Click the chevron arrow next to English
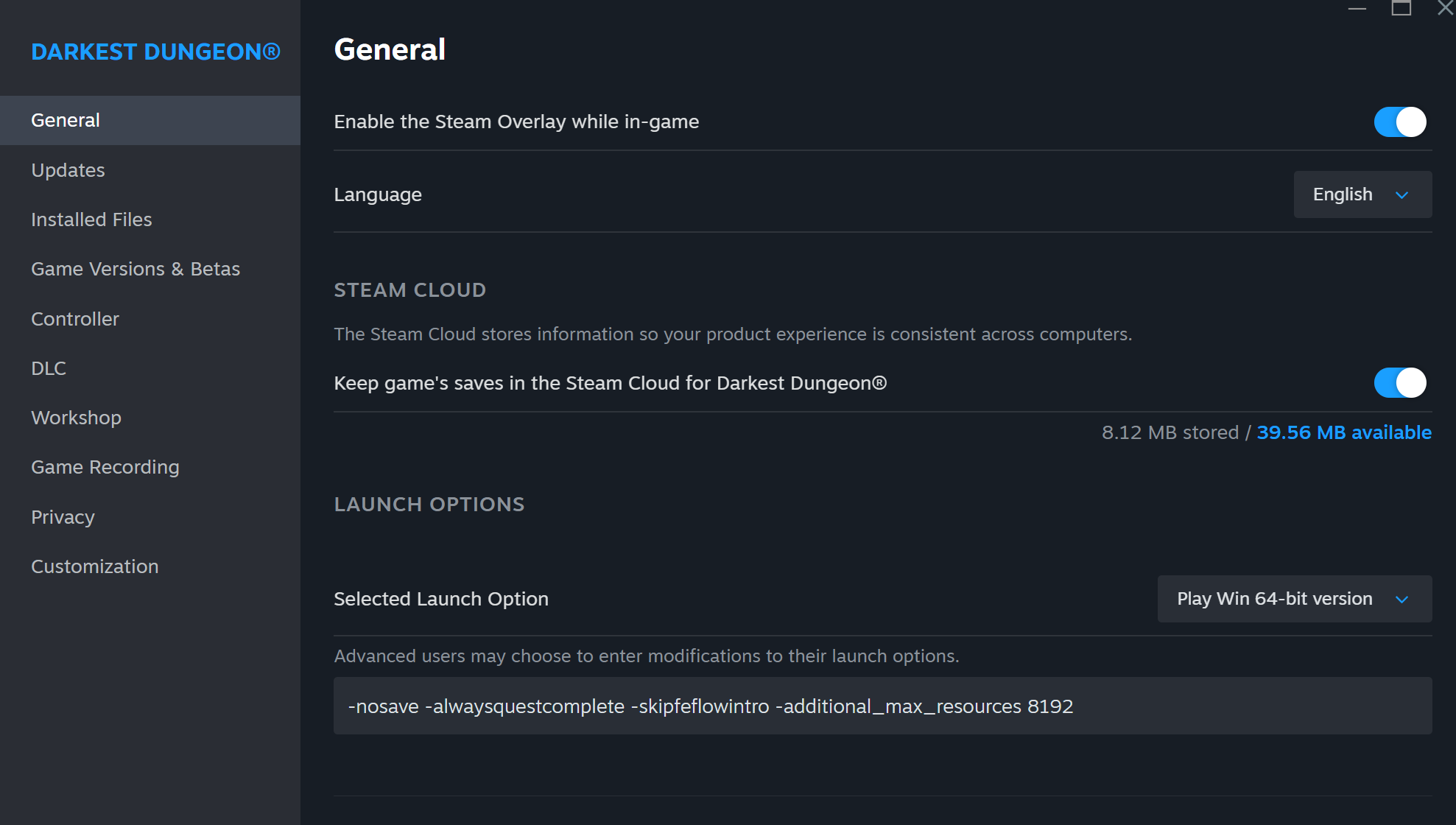 (x=1402, y=195)
